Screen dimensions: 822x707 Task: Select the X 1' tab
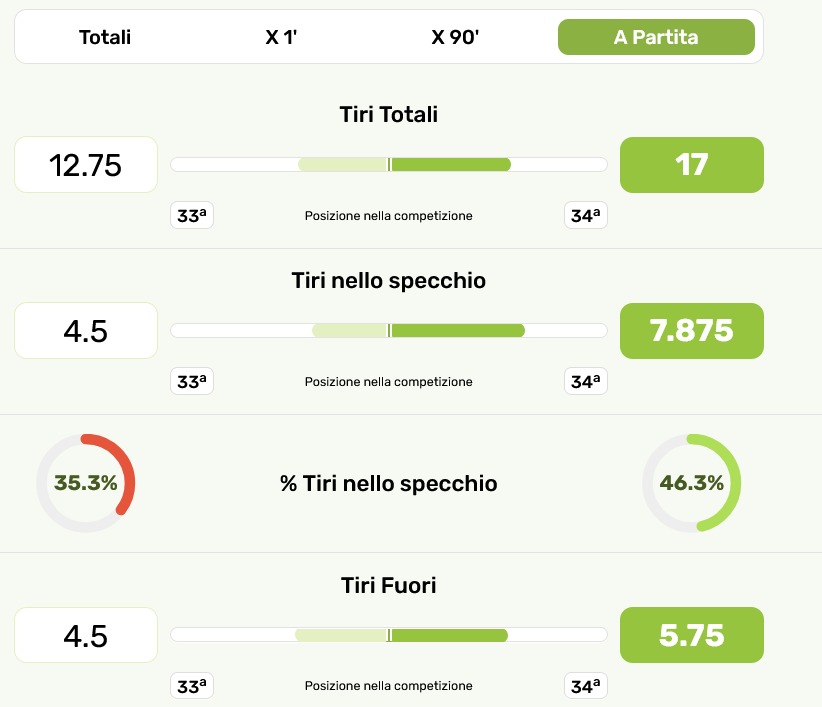[x=281, y=38]
